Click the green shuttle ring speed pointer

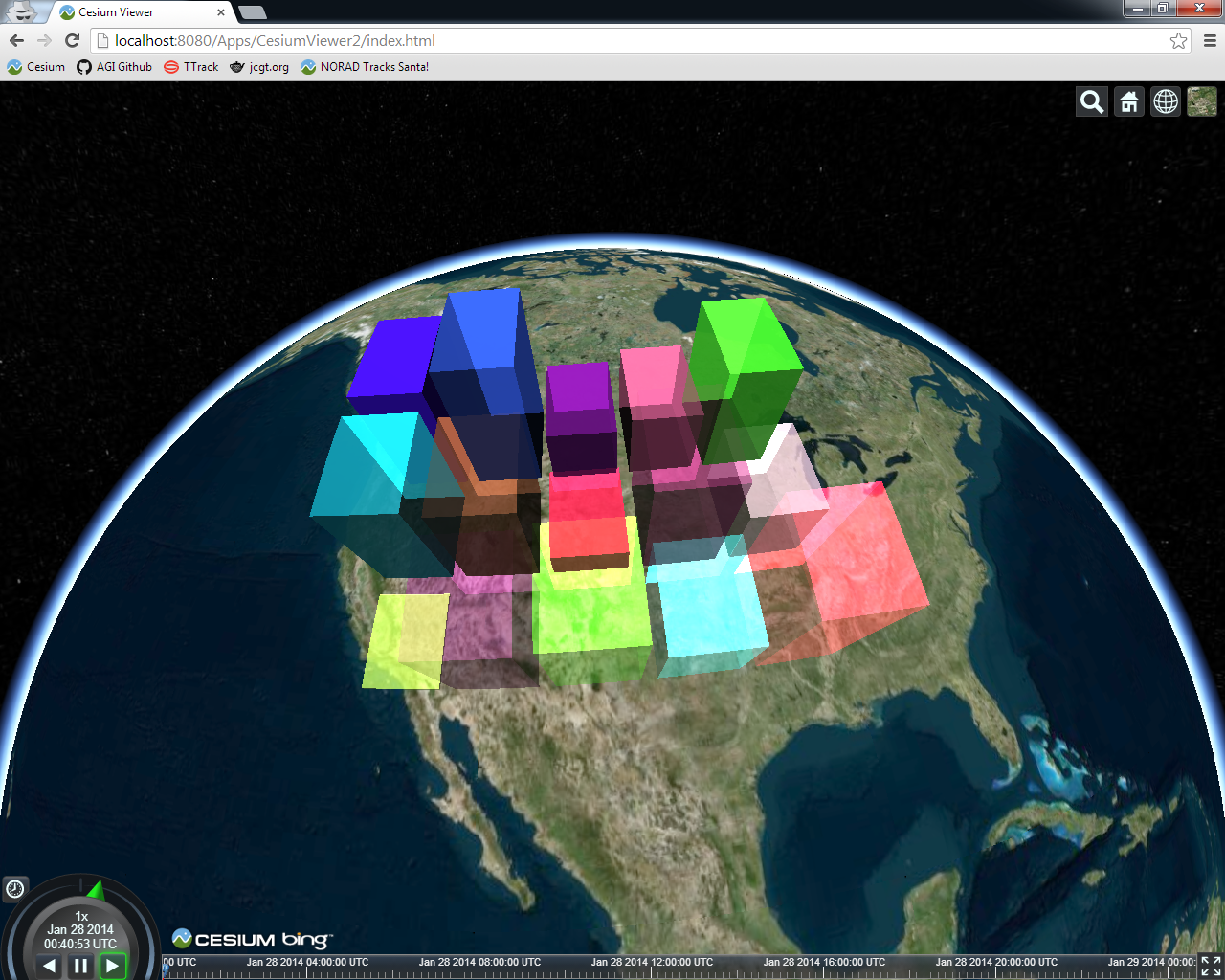[96, 891]
